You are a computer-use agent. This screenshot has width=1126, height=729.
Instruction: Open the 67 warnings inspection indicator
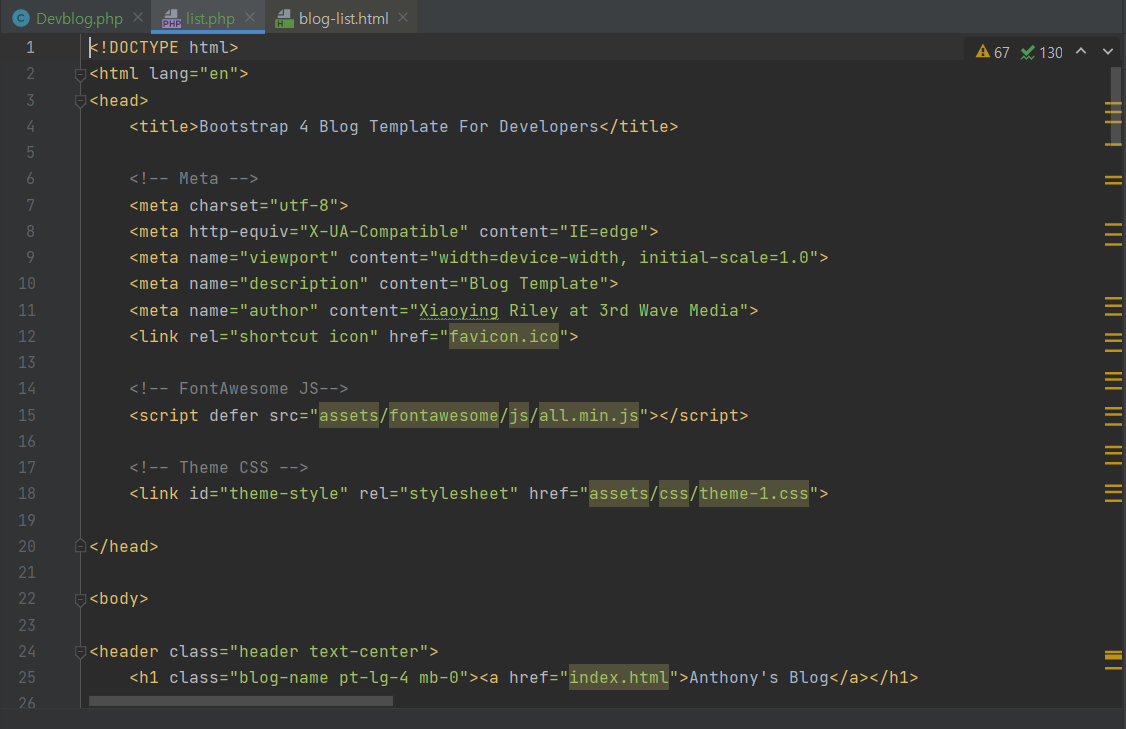tap(993, 52)
